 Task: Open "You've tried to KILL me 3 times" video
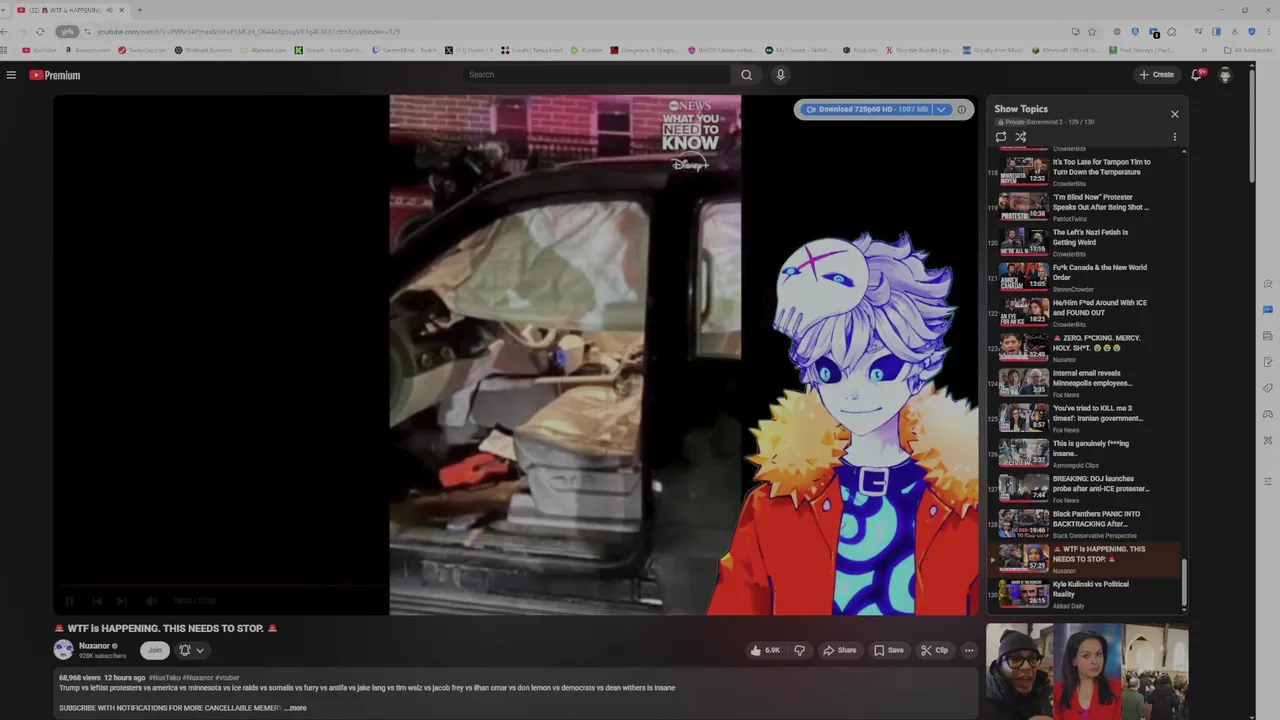(x=1085, y=417)
